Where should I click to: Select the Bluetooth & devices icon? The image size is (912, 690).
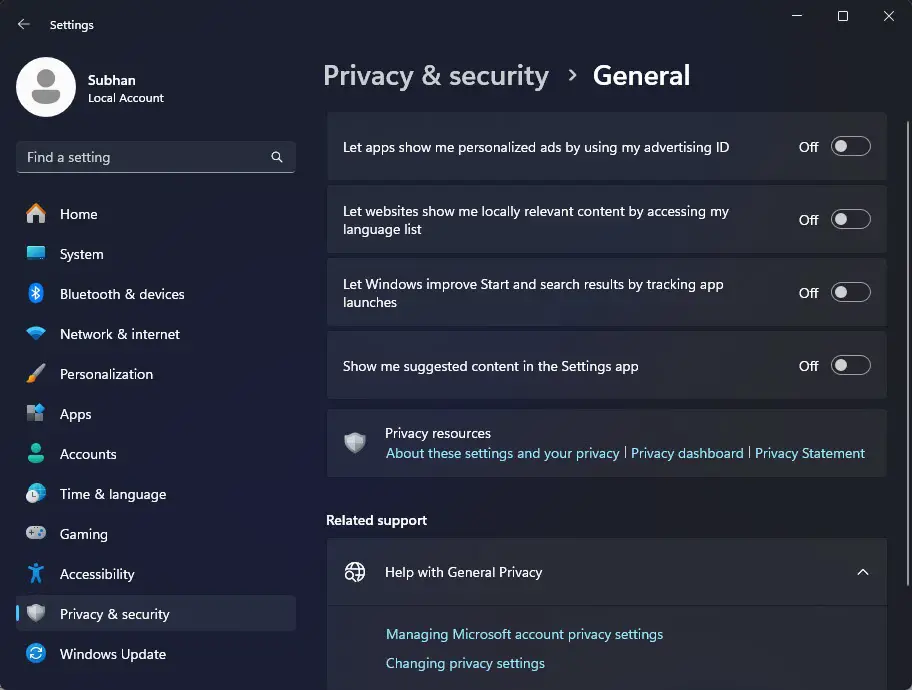(x=36, y=293)
